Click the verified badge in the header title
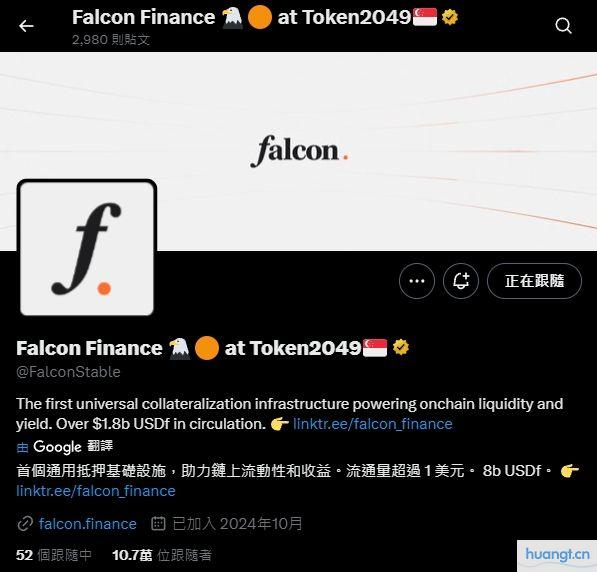Image resolution: width=597 pixels, height=572 pixels. 450,17
